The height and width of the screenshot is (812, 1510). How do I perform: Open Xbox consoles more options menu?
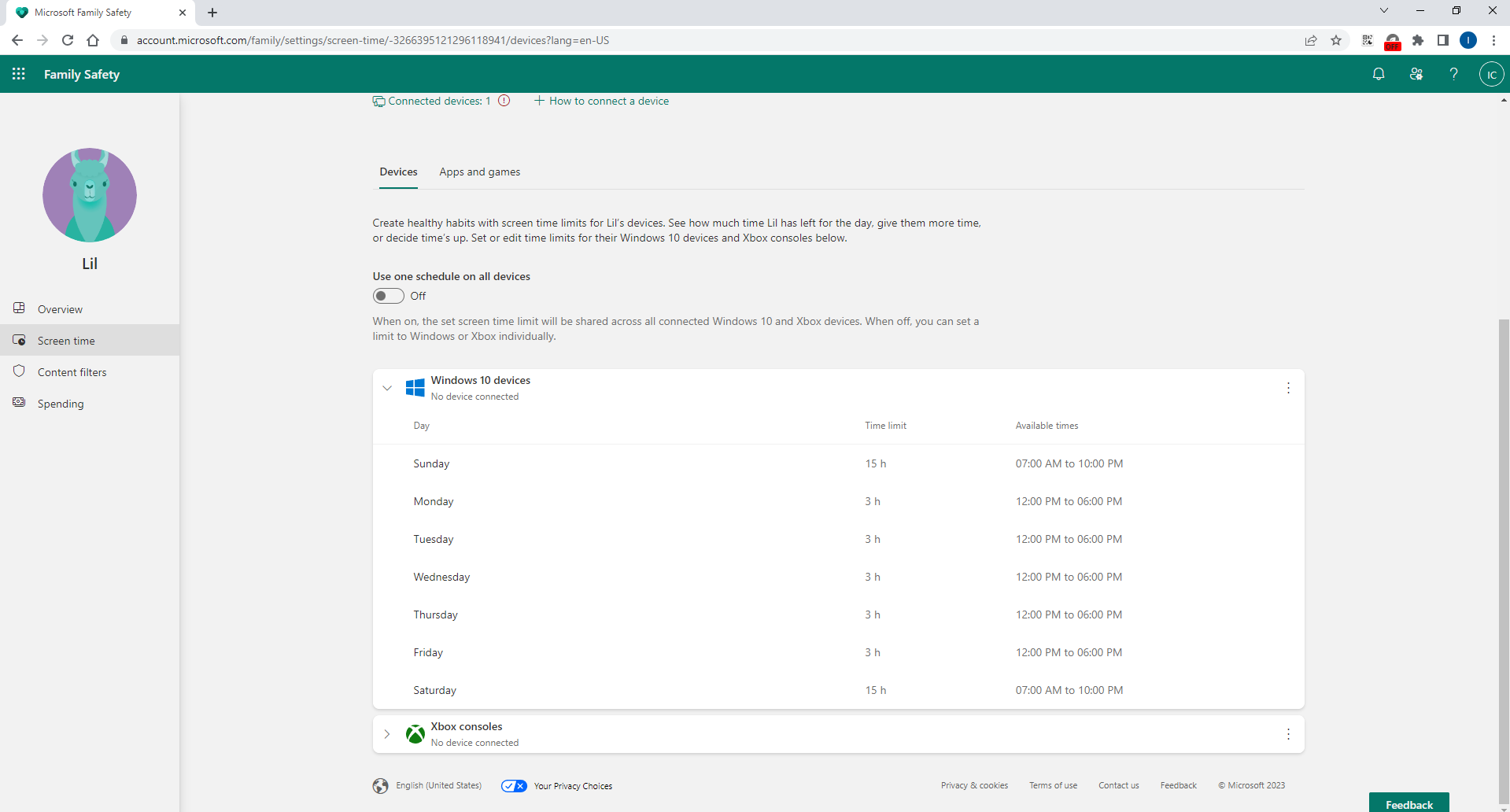(1288, 734)
